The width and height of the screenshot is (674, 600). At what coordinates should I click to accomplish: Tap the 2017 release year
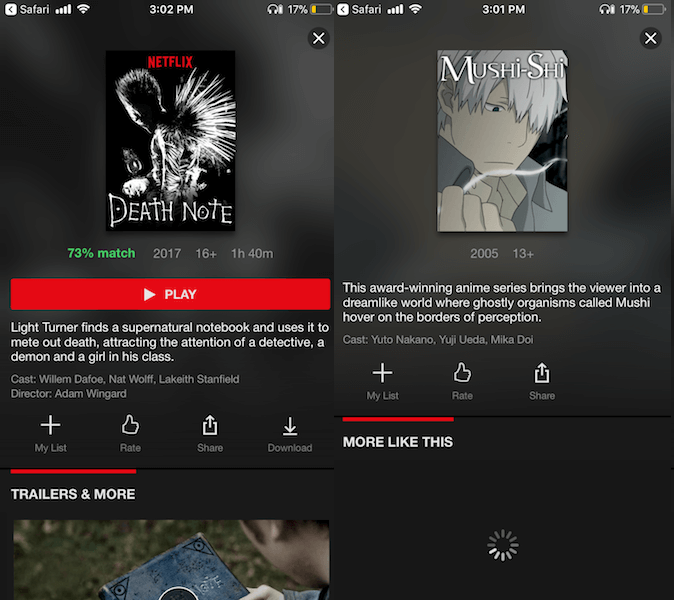167,254
